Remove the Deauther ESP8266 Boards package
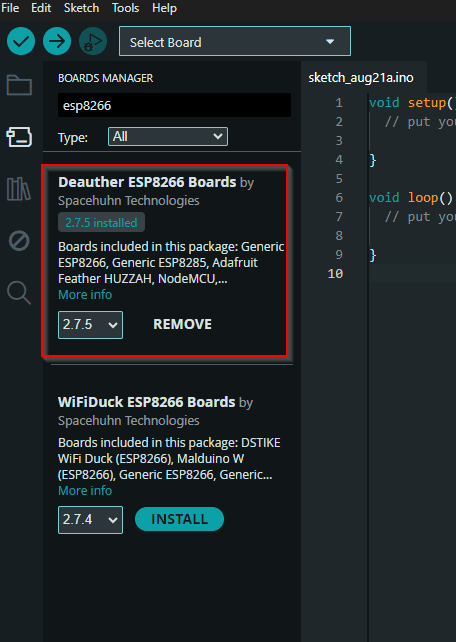 (183, 324)
